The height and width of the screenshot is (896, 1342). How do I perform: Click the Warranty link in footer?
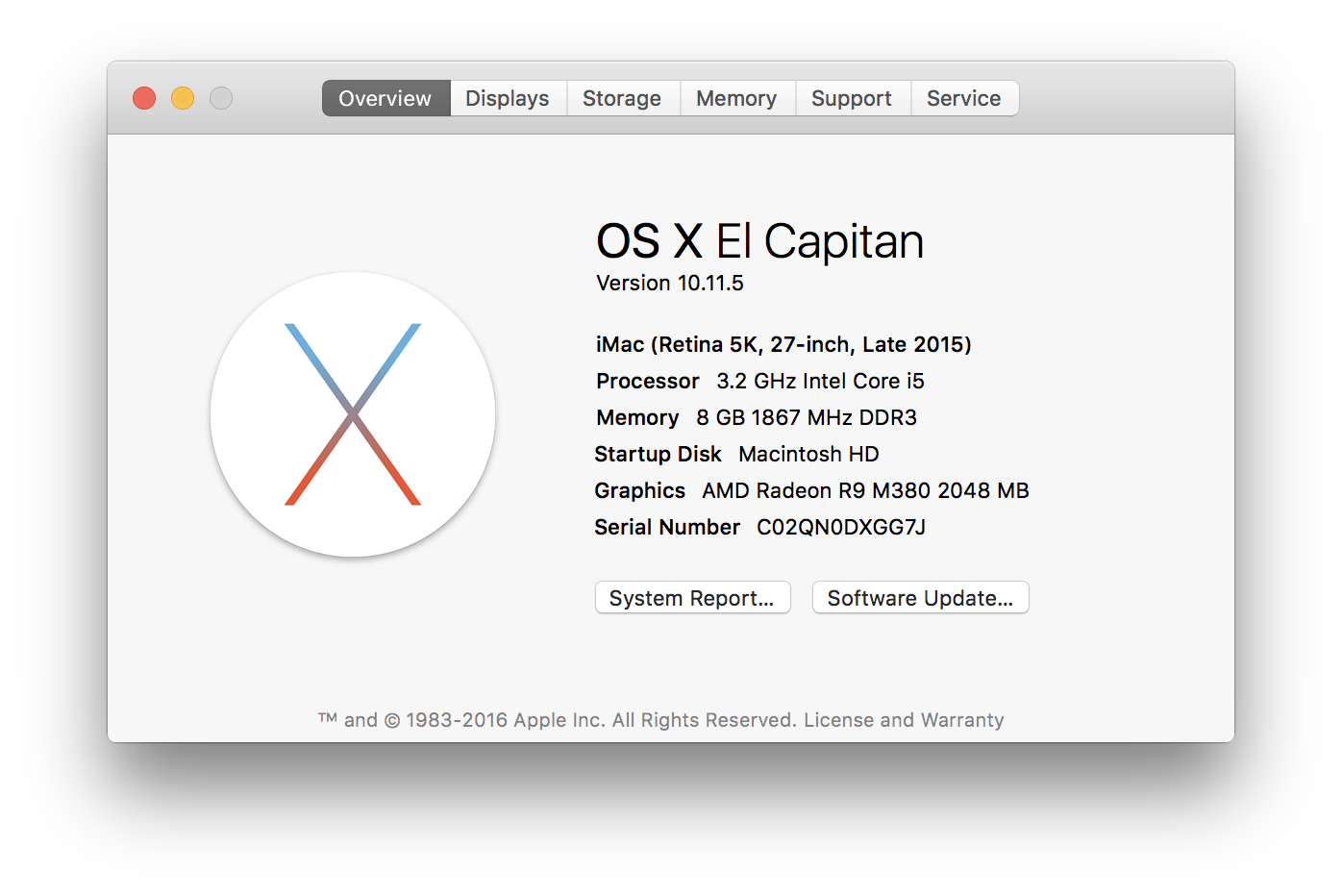pyautogui.click(x=956, y=719)
